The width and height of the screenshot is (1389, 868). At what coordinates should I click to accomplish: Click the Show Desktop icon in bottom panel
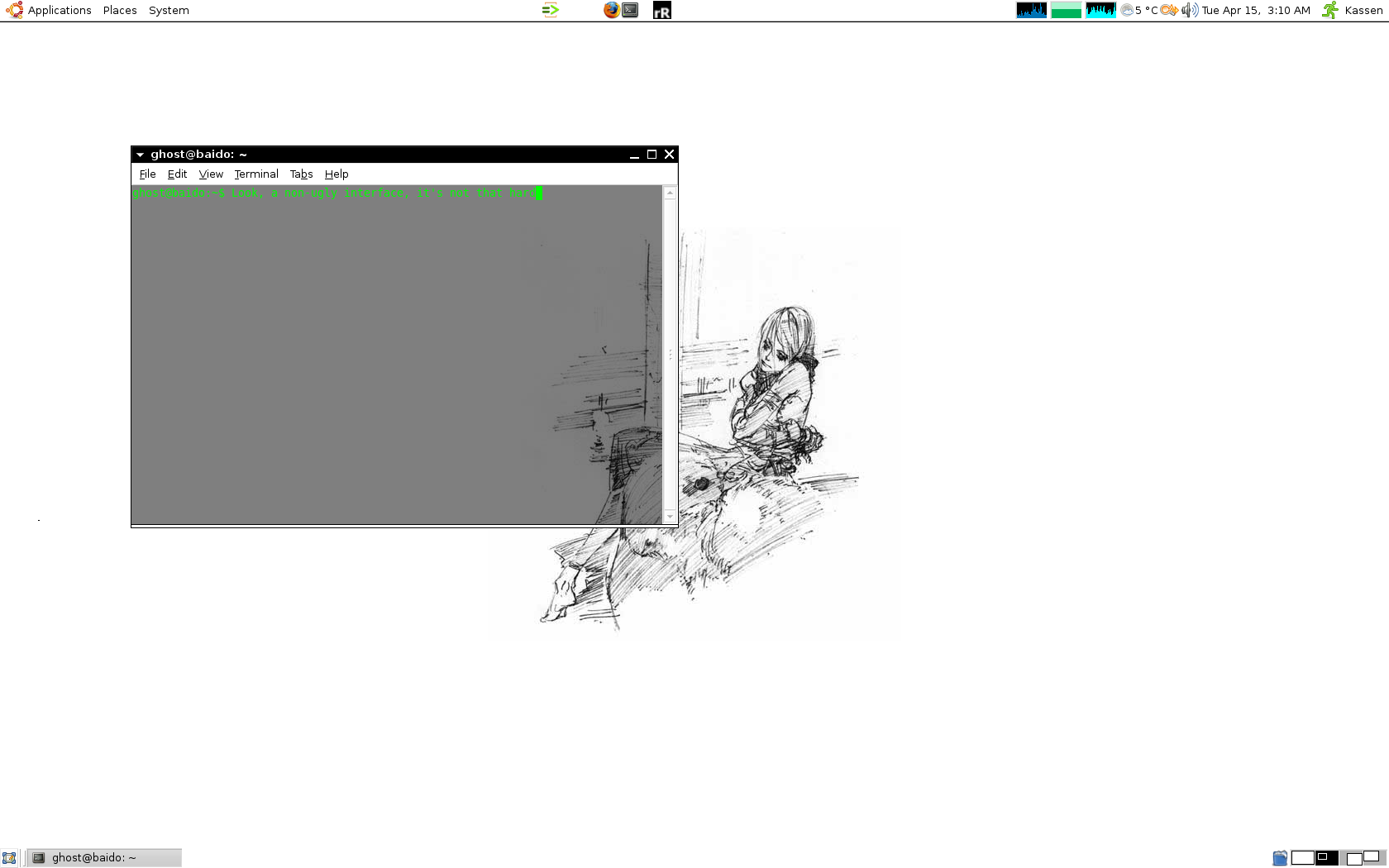9,858
